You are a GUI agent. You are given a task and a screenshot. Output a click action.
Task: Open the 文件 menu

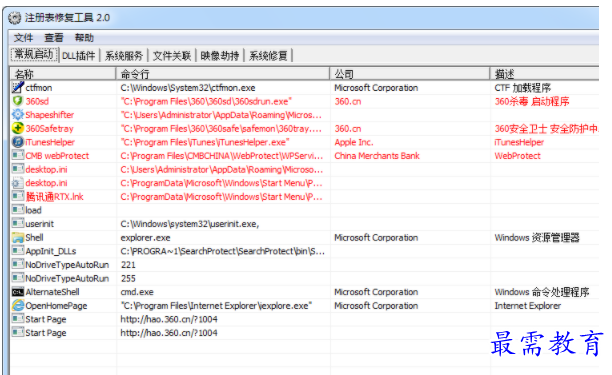point(23,38)
